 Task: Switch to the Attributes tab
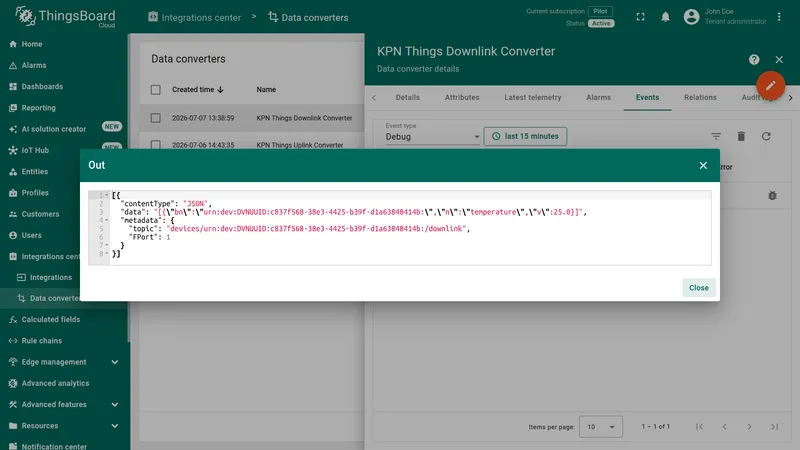click(462, 97)
